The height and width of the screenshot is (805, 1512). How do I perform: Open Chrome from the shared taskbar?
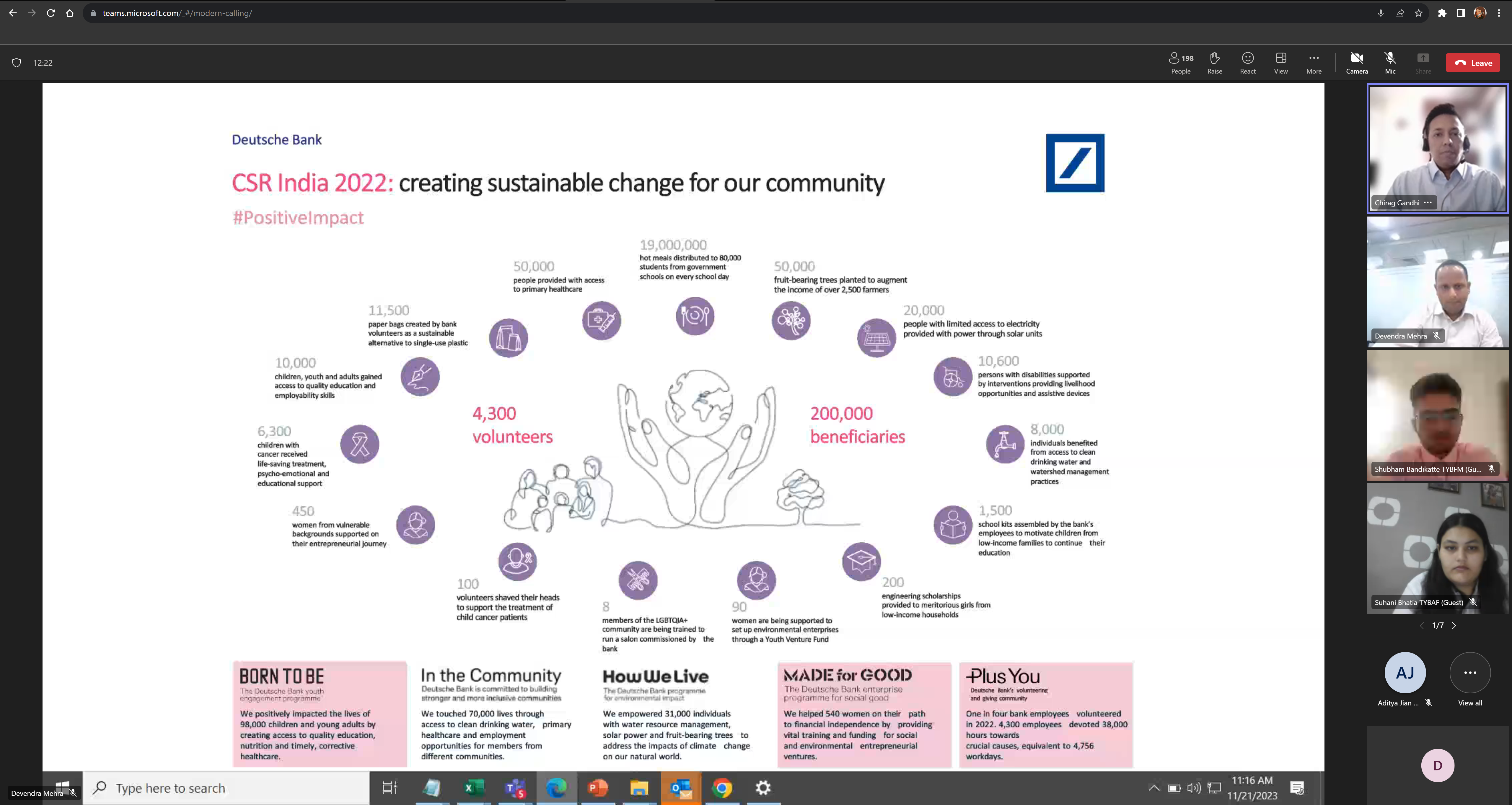coord(722,788)
